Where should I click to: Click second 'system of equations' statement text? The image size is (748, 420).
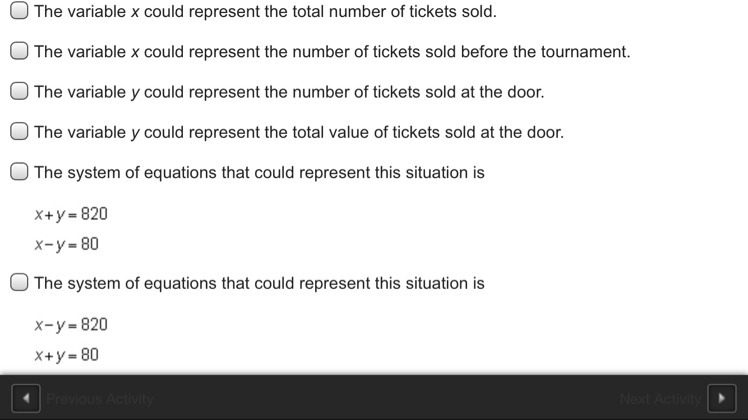tap(259, 283)
